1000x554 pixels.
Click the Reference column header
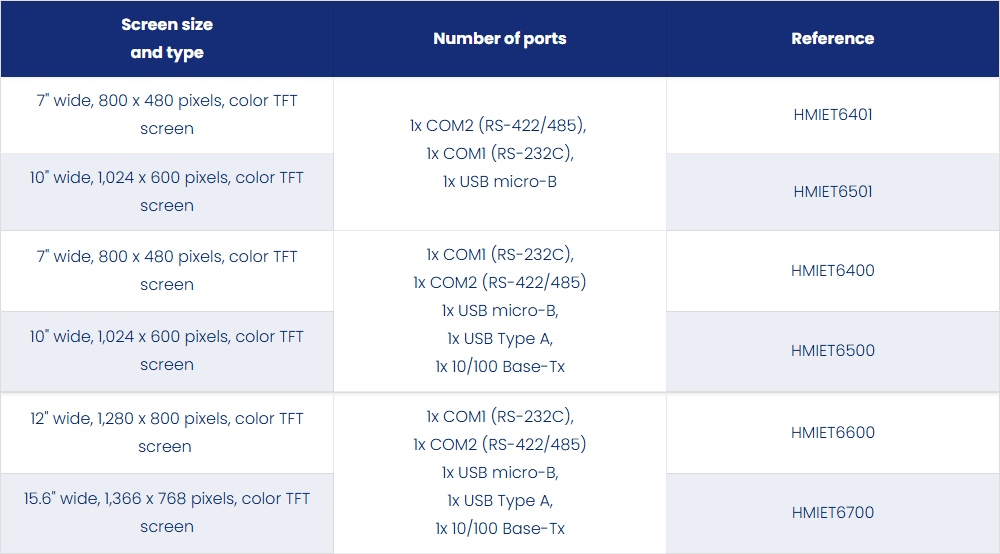pyautogui.click(x=832, y=39)
